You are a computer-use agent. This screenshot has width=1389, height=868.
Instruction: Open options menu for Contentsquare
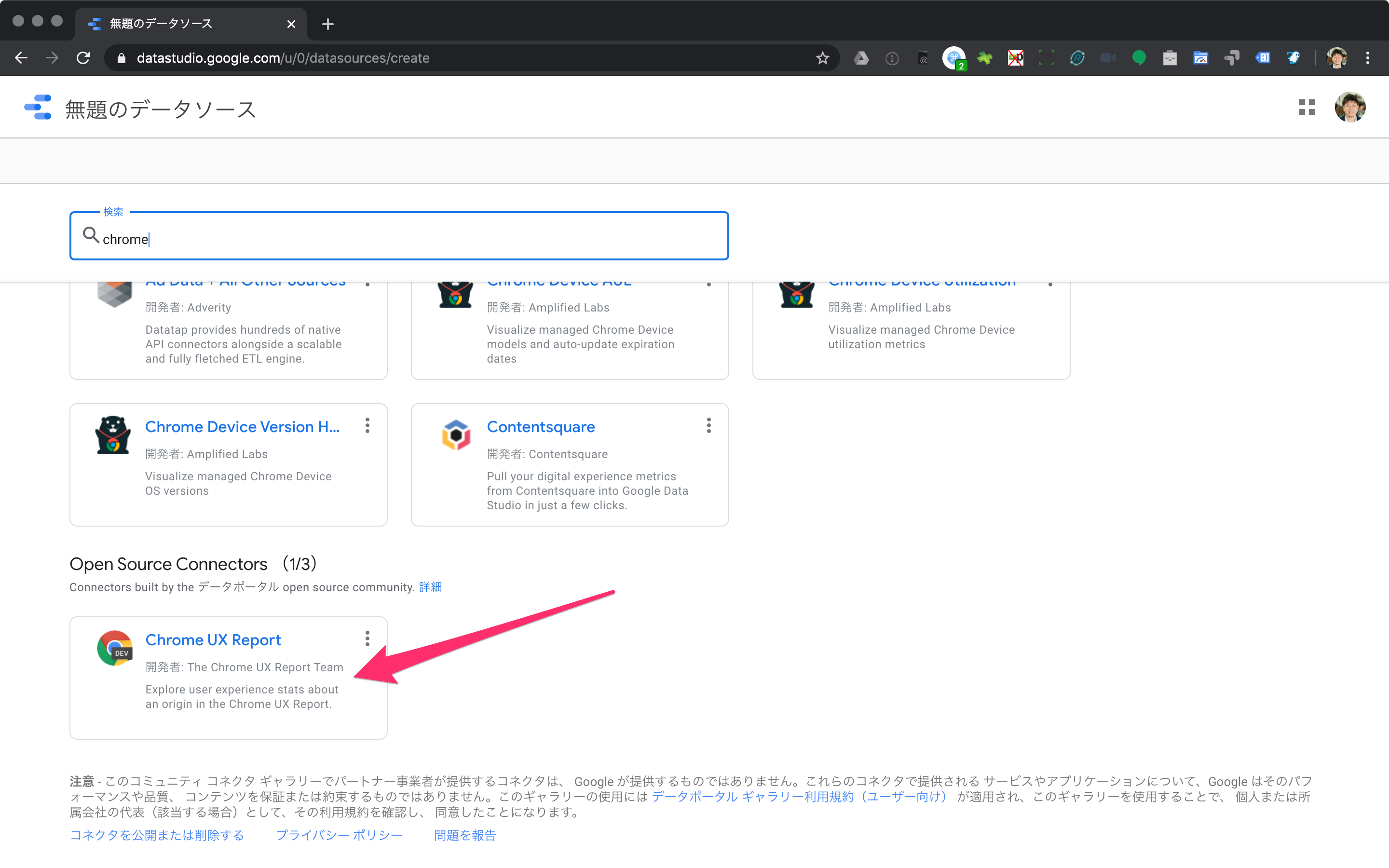coord(709,425)
